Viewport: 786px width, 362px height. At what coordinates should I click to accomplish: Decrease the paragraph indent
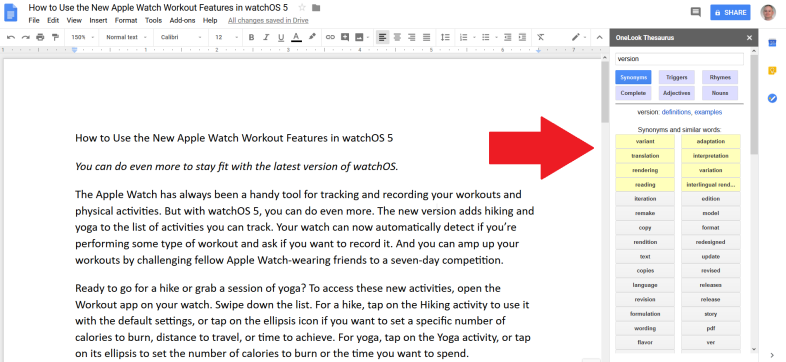508,37
